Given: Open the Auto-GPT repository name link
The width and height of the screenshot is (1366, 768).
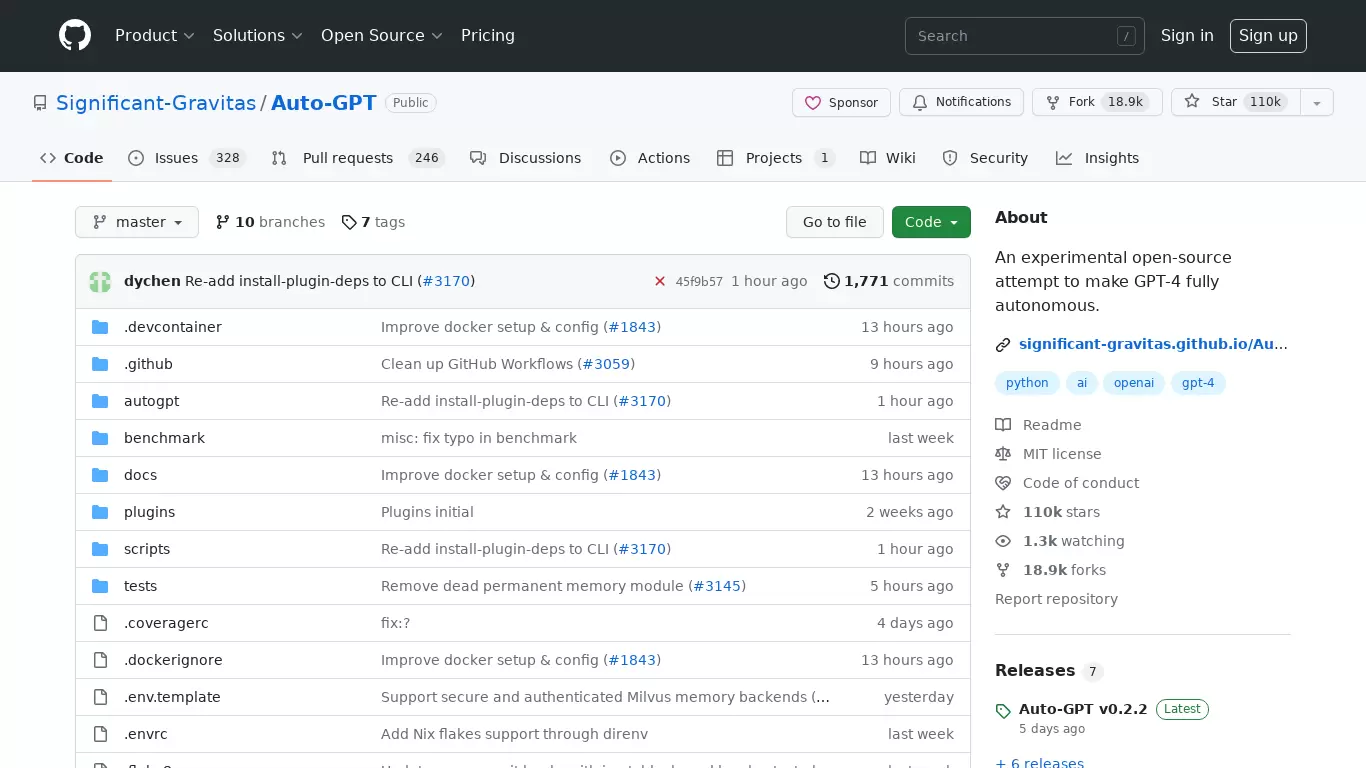Looking at the screenshot, I should pos(324,103).
